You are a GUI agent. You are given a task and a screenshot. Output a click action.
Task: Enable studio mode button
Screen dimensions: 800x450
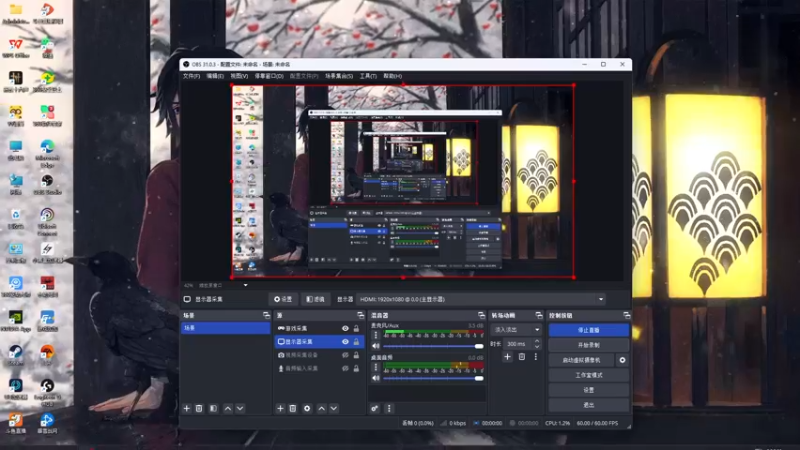pyautogui.click(x=589, y=375)
